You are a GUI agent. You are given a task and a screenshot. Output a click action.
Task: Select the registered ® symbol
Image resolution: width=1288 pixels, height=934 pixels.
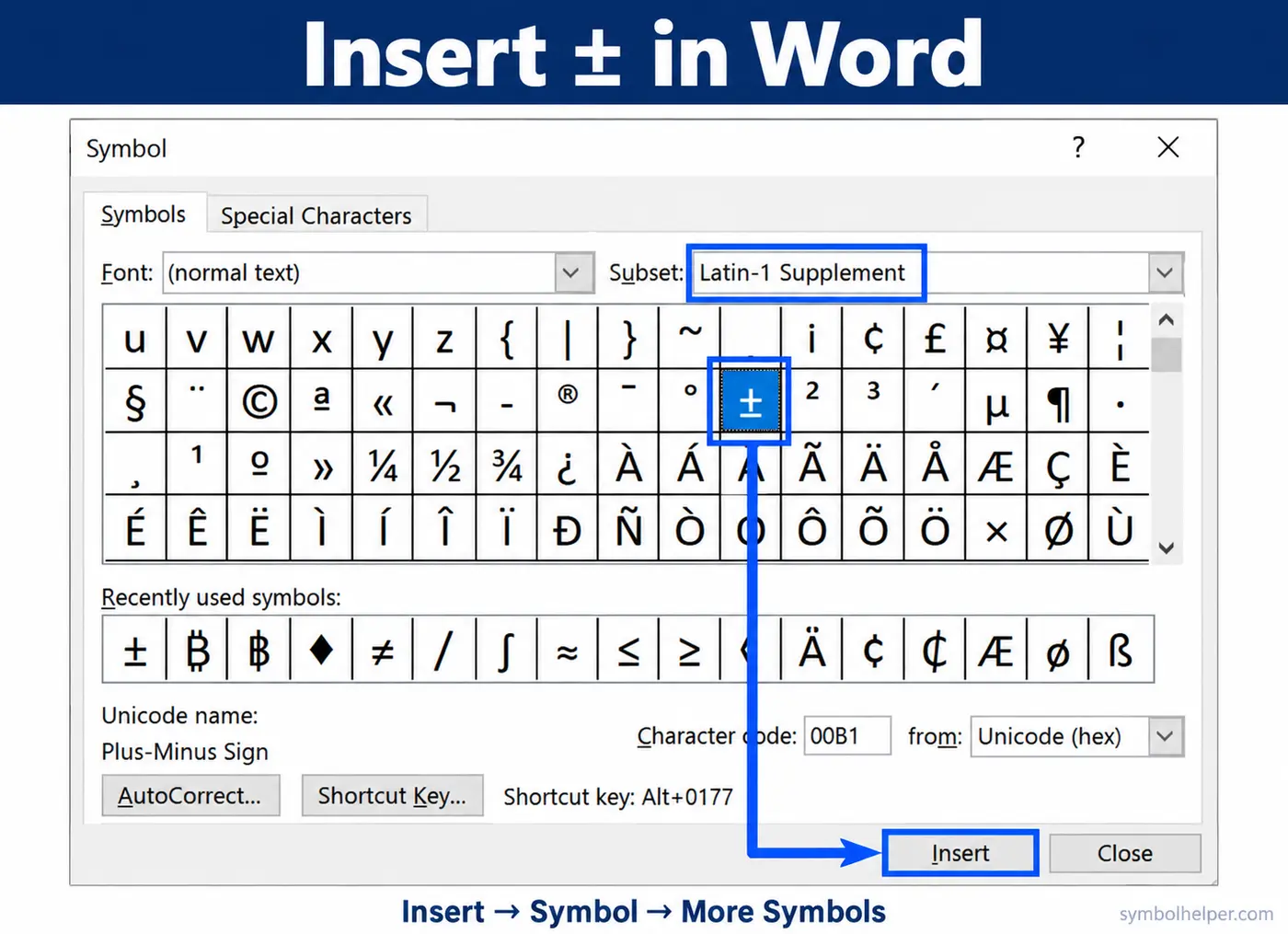568,402
